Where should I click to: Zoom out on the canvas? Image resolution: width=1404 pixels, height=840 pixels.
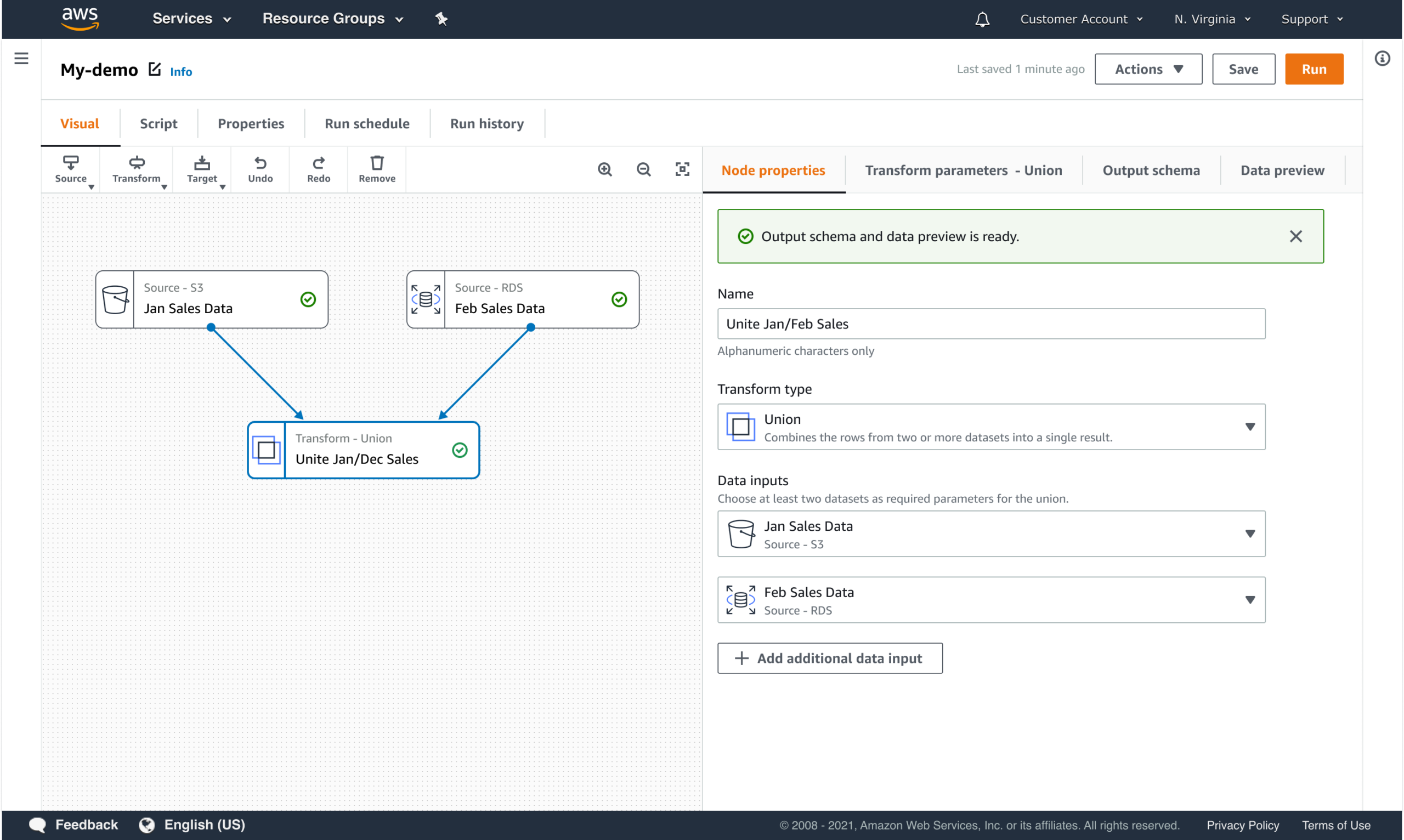[x=643, y=169]
